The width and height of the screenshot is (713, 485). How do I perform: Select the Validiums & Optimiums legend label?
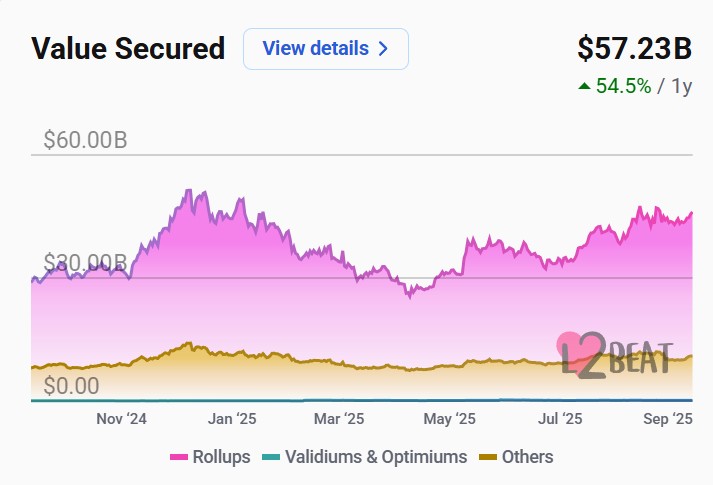[375, 457]
